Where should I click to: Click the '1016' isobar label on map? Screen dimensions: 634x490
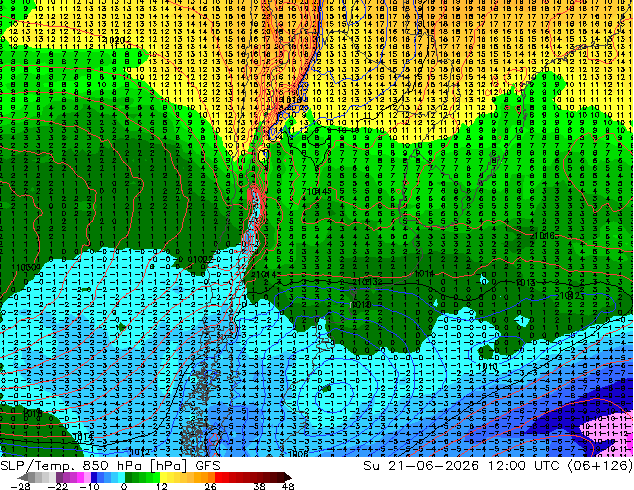(544, 236)
